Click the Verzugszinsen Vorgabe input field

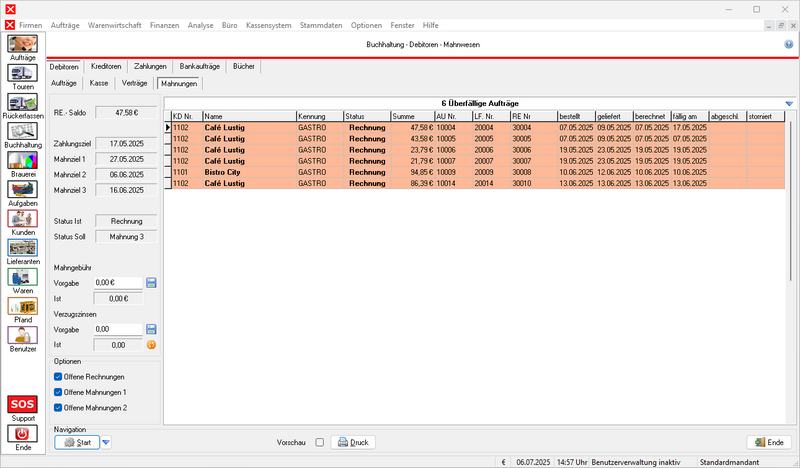coord(118,329)
